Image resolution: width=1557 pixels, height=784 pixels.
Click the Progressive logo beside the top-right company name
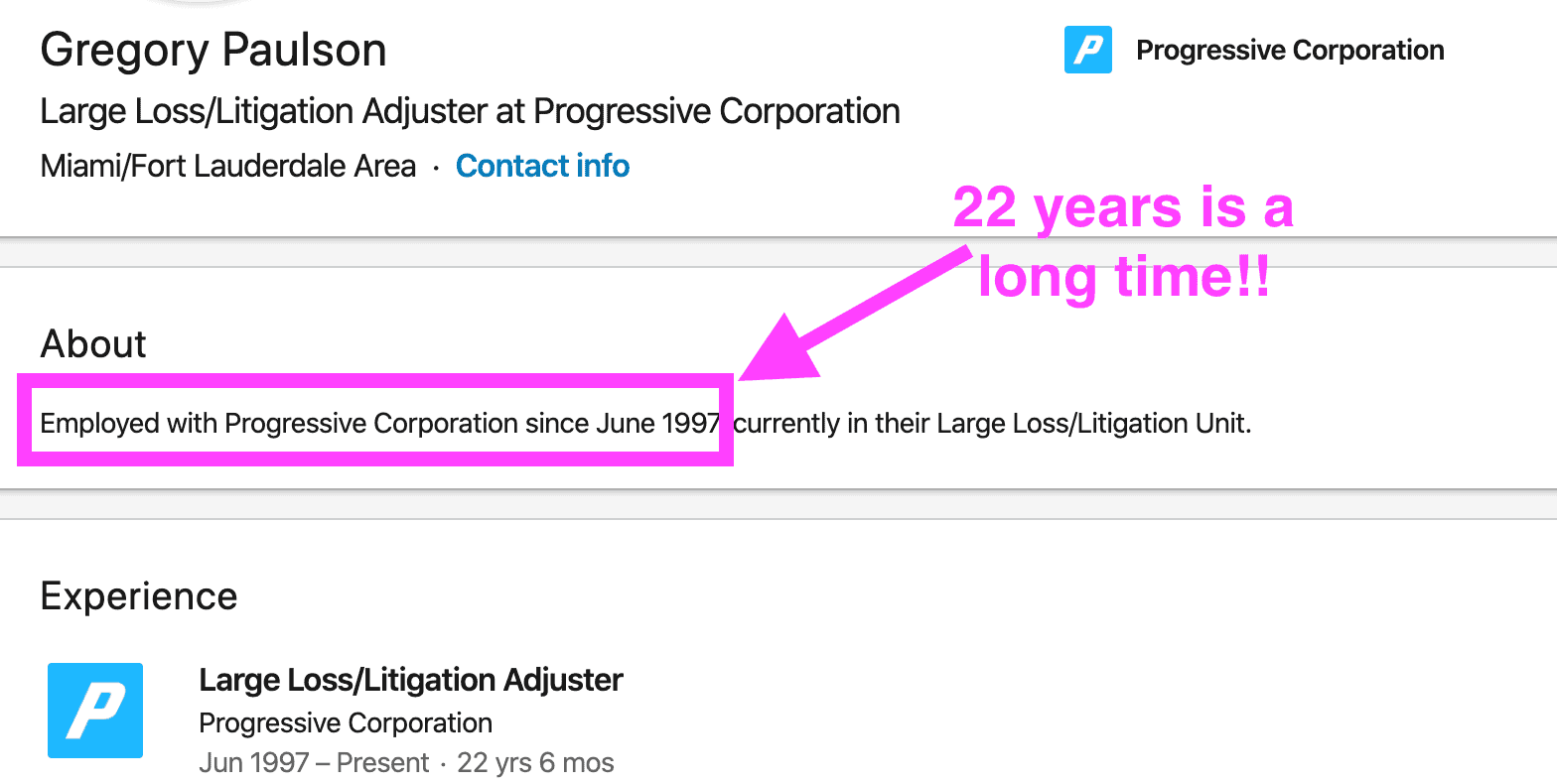1087,50
